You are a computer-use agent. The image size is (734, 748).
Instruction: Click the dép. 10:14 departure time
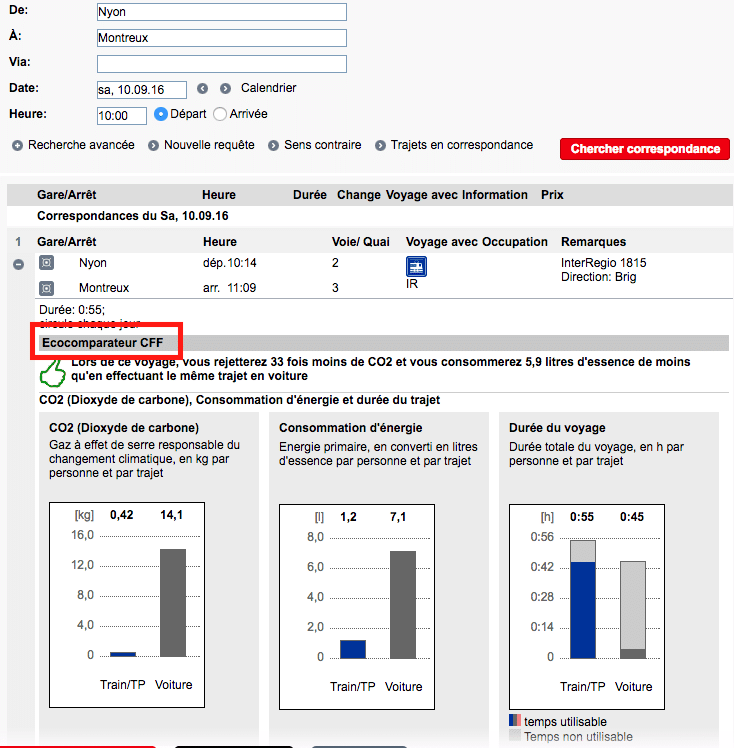point(230,263)
